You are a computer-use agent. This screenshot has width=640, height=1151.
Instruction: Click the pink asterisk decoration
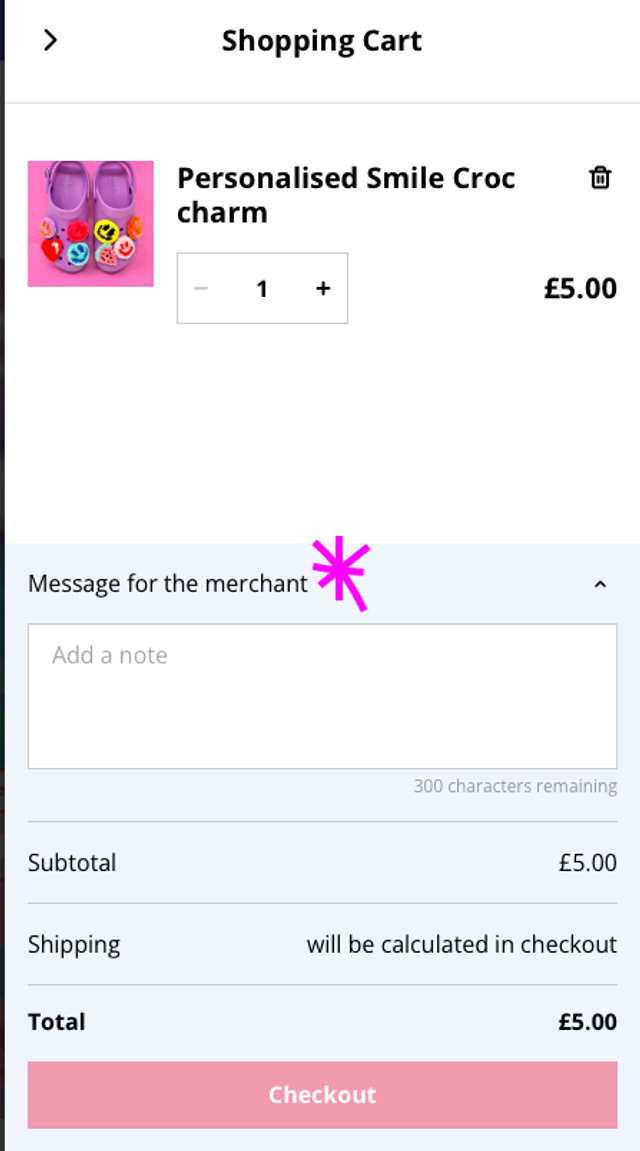tap(342, 573)
